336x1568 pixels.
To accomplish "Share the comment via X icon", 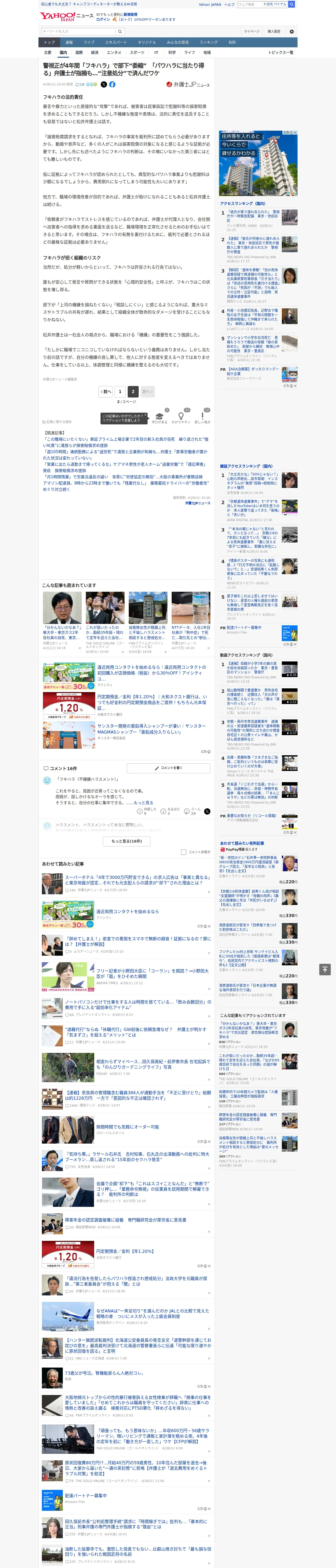I will pyautogui.click(x=207, y=811).
